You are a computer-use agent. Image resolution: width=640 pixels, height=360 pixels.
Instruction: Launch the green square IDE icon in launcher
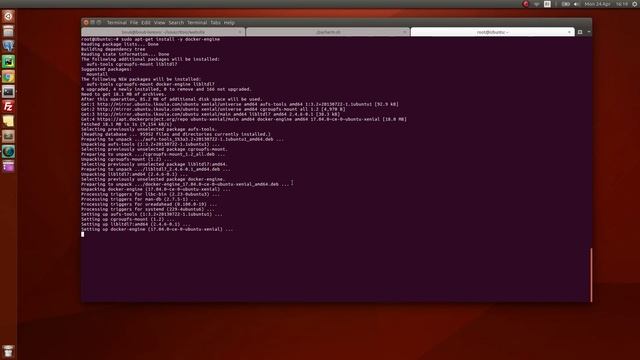pos(8,62)
